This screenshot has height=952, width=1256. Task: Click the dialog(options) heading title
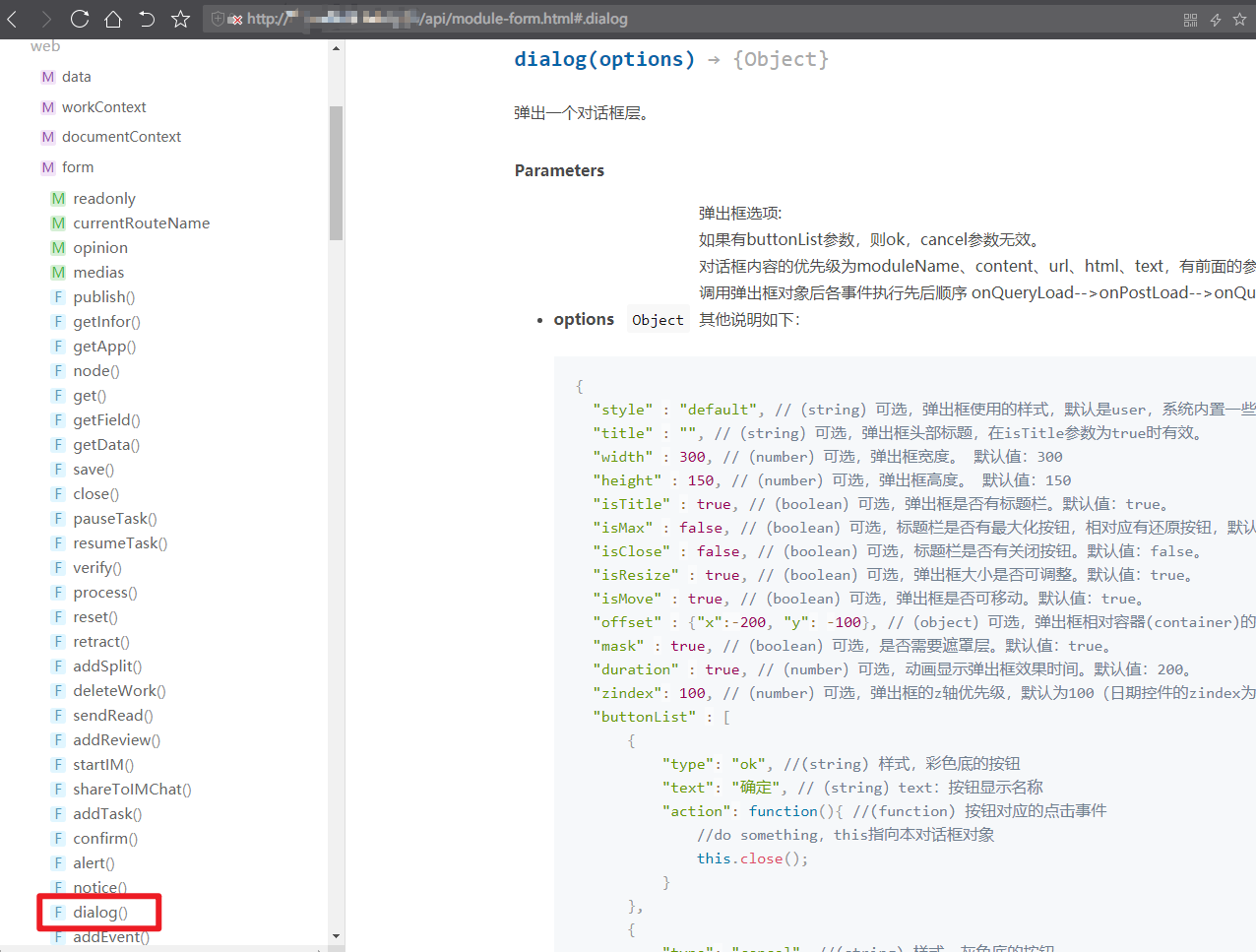[x=603, y=59]
